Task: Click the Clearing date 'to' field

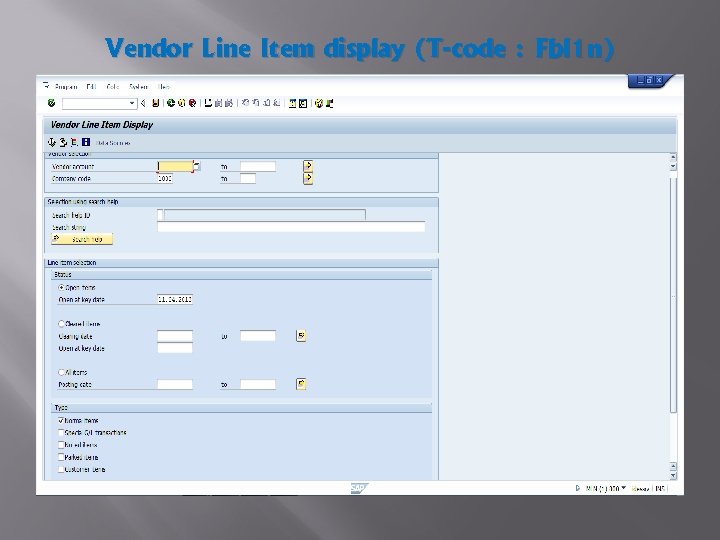Action: [x=258, y=336]
